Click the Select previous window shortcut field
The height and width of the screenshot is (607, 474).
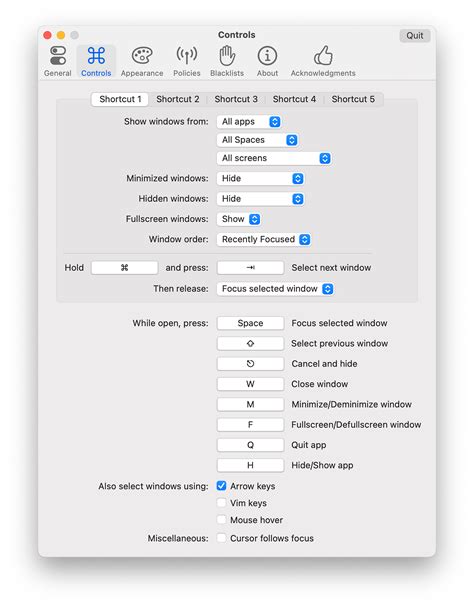pos(250,343)
